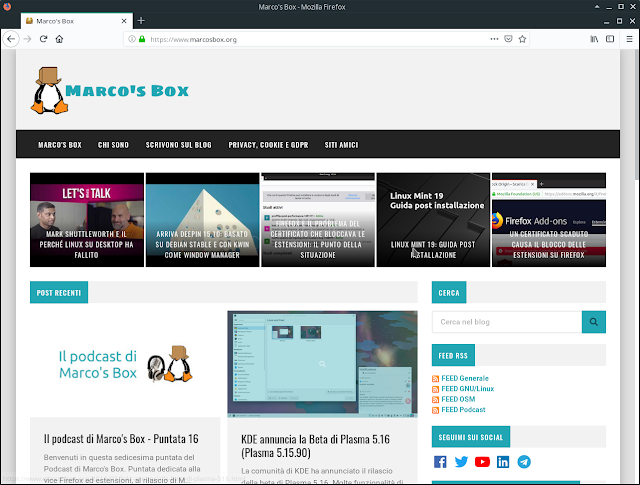
Task: Open Linux Mint 19 guida post installazione
Action: [x=433, y=220]
